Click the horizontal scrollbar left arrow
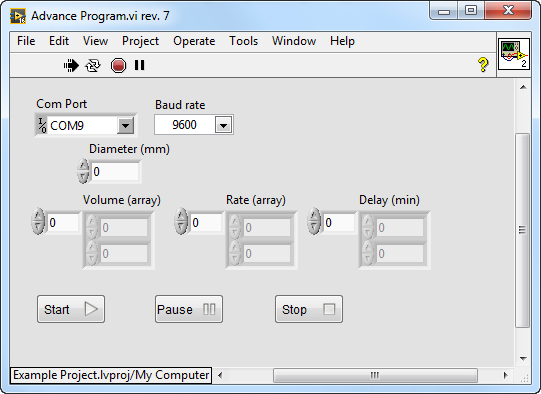The width and height of the screenshot is (541, 394). pos(220,375)
